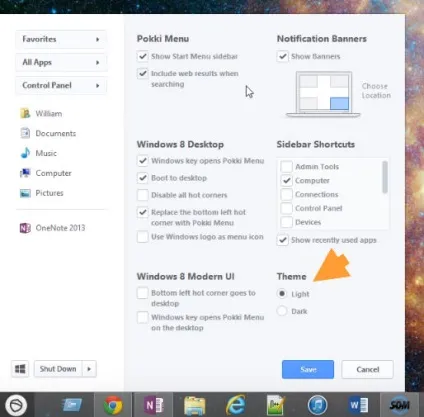This screenshot has height=417, width=424.
Task: Click the Windows logo button beside Shut Down
Action: click(x=20, y=369)
